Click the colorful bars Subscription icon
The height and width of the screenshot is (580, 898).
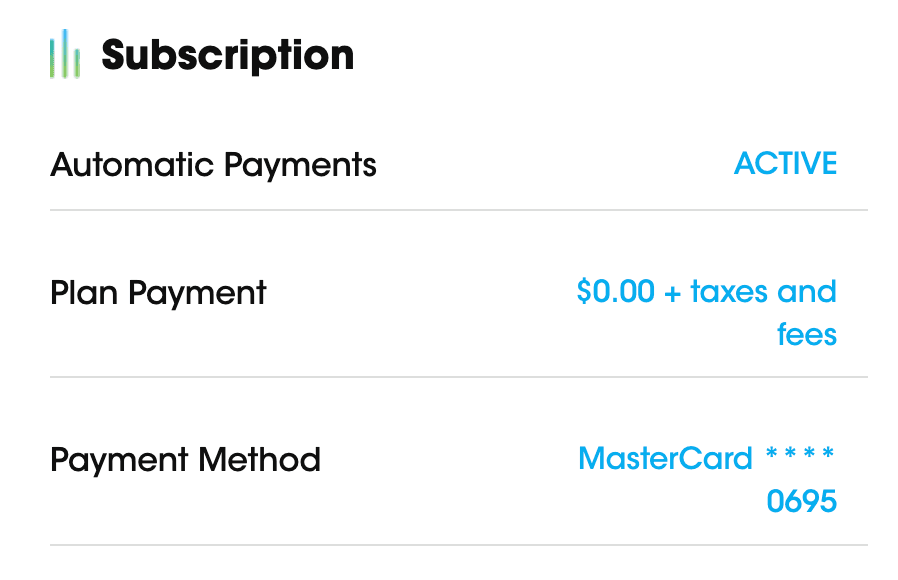[65, 54]
